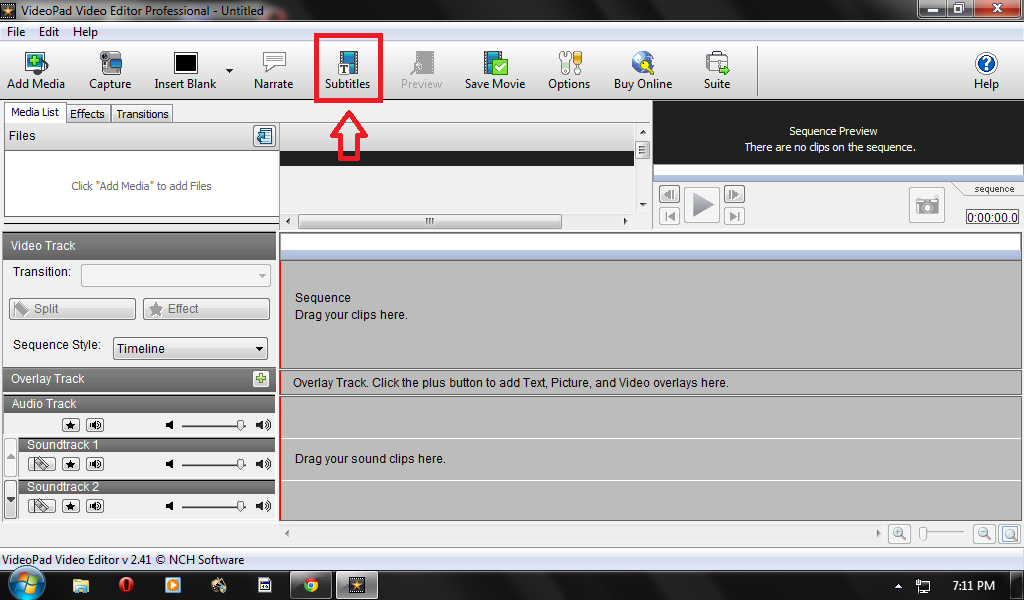Click the preview Play button
The width and height of the screenshot is (1024, 600).
pos(702,205)
